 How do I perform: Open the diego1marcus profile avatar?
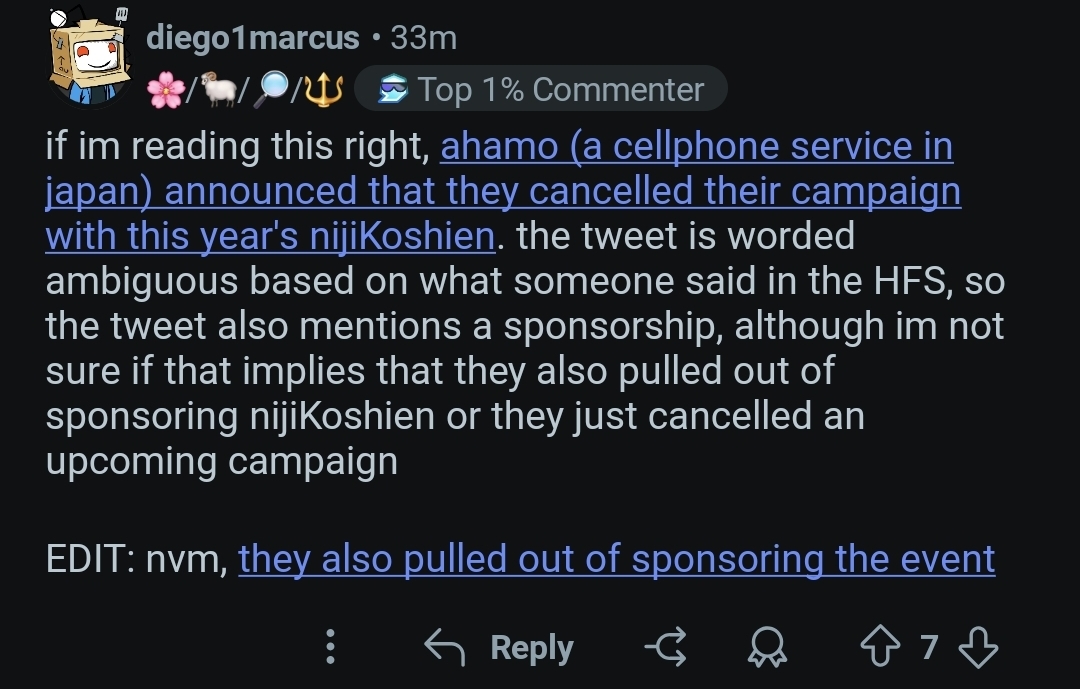(87, 58)
